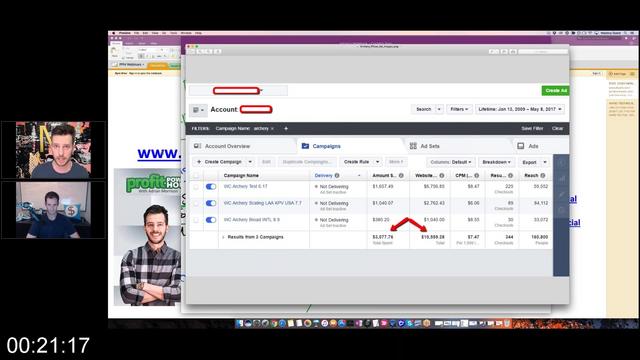Open the Columns: Default dropdown
The image size is (640, 360).
point(451,162)
